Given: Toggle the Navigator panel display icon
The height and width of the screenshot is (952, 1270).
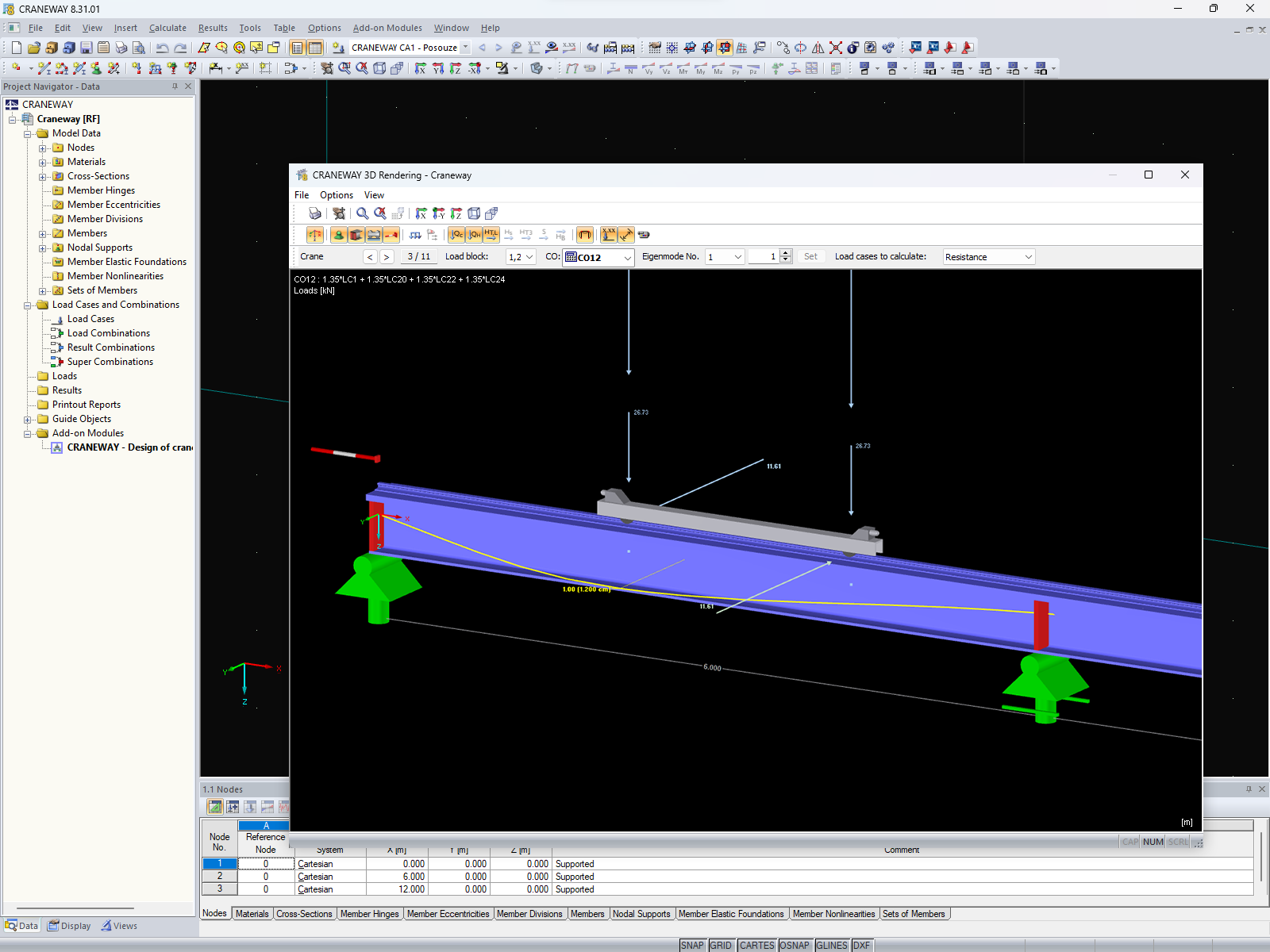Looking at the screenshot, I should pos(298,48).
